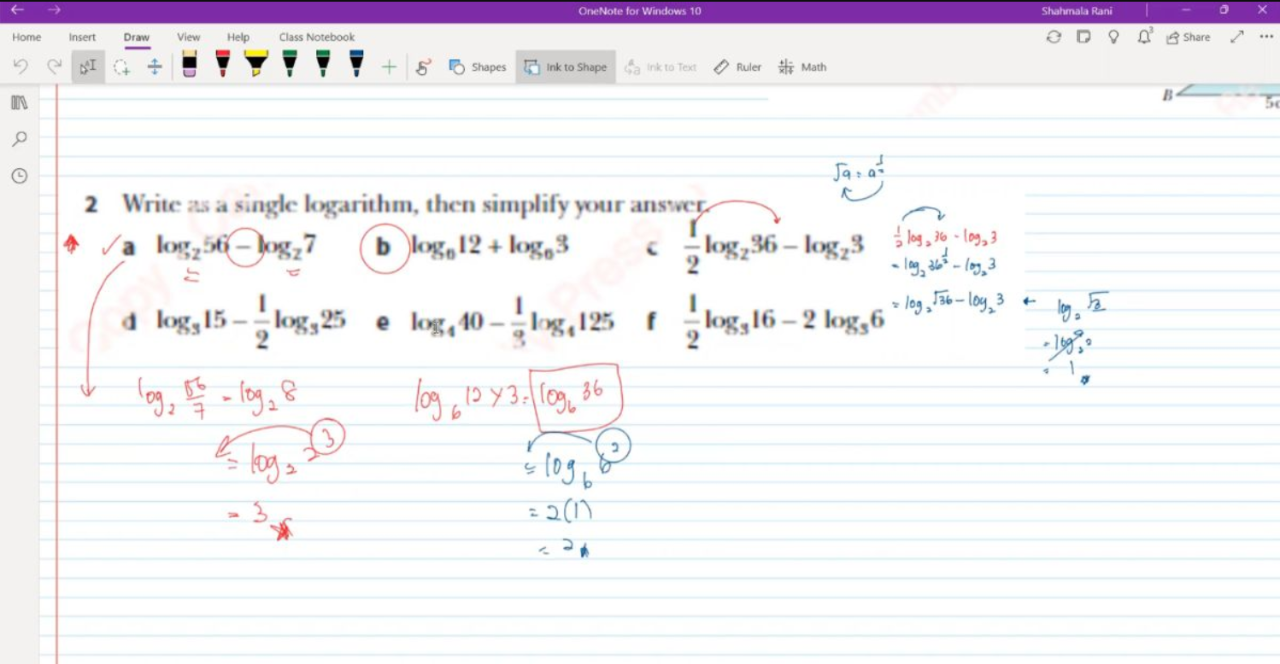Open recent notes clock icon

19,176
